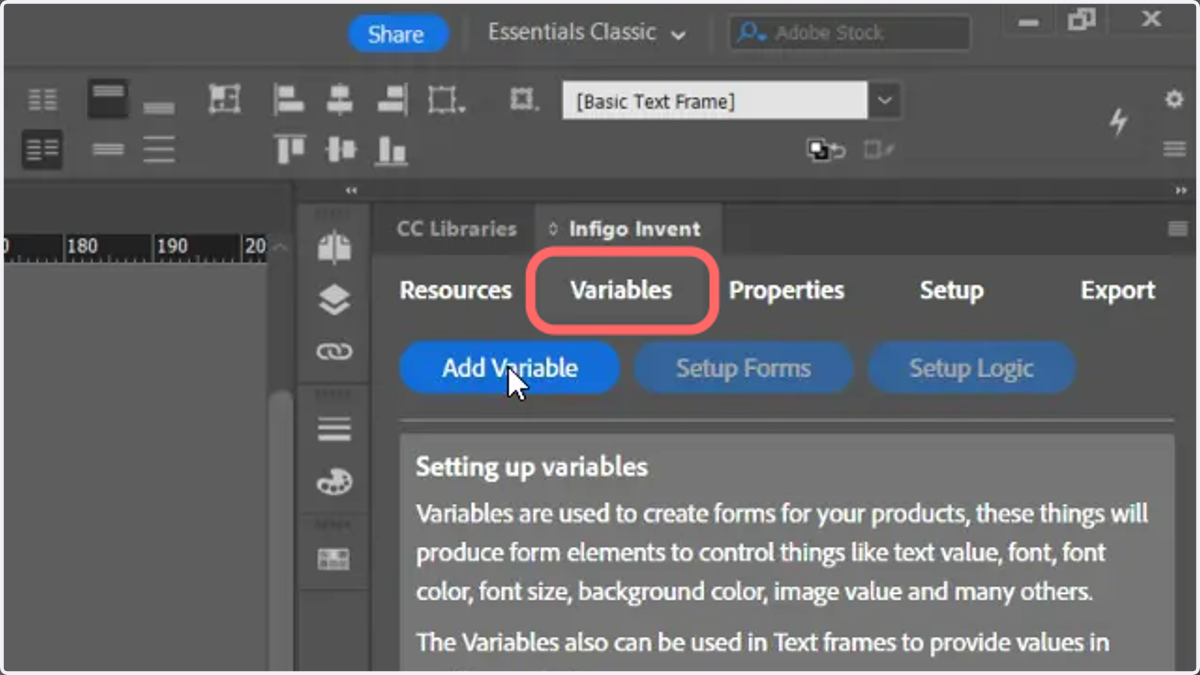
Task: Open the Links panel icon
Action: (334, 352)
